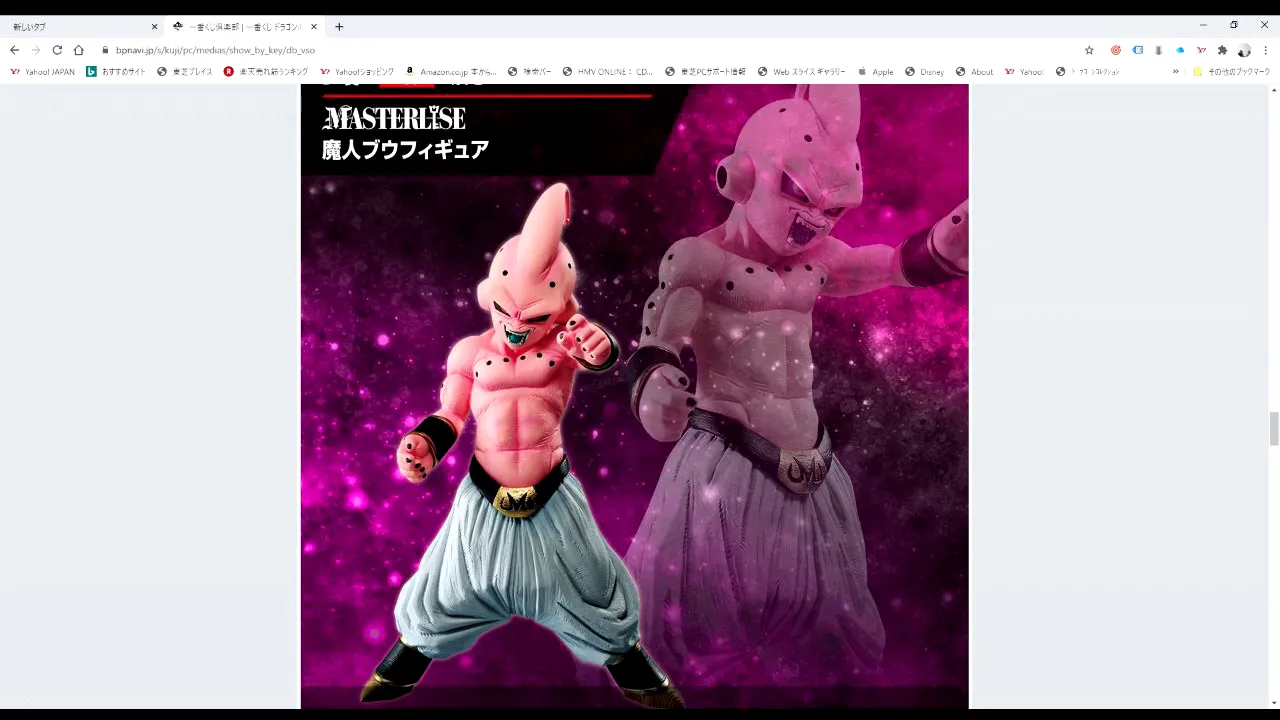Open the HMV ONLINE bookmark
The width and height of the screenshot is (1280, 720).
pyautogui.click(x=607, y=72)
